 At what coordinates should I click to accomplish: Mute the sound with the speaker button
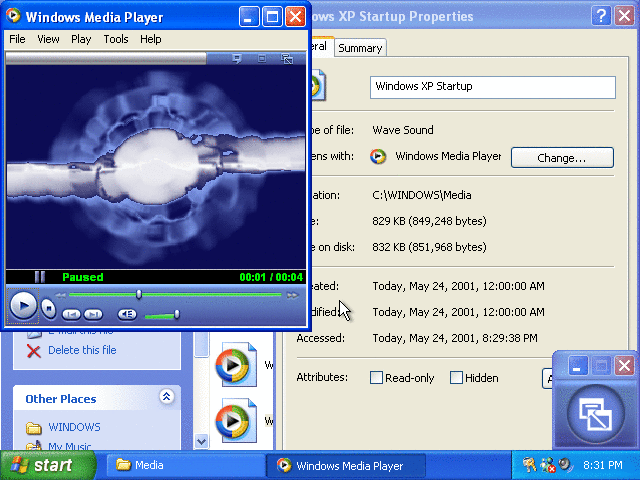[127, 314]
